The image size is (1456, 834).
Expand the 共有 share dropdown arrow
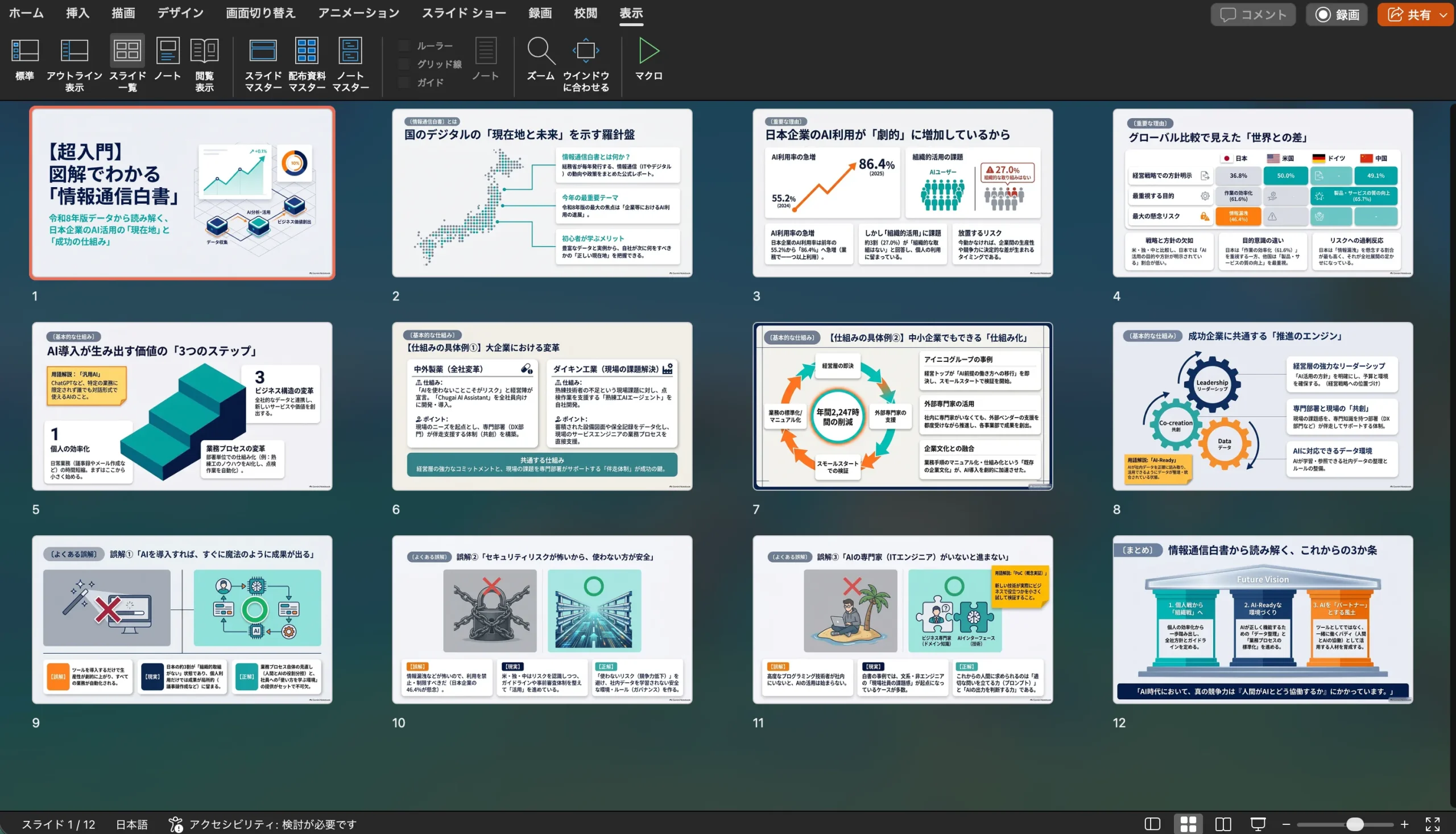pyautogui.click(x=1443, y=15)
